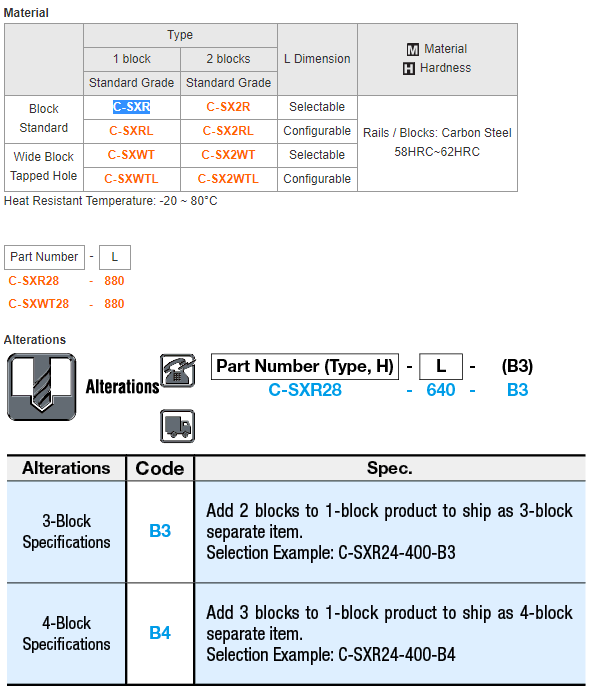The image size is (607, 687).
Task: Click the telephone icon beside Alterations
Action: point(177,370)
